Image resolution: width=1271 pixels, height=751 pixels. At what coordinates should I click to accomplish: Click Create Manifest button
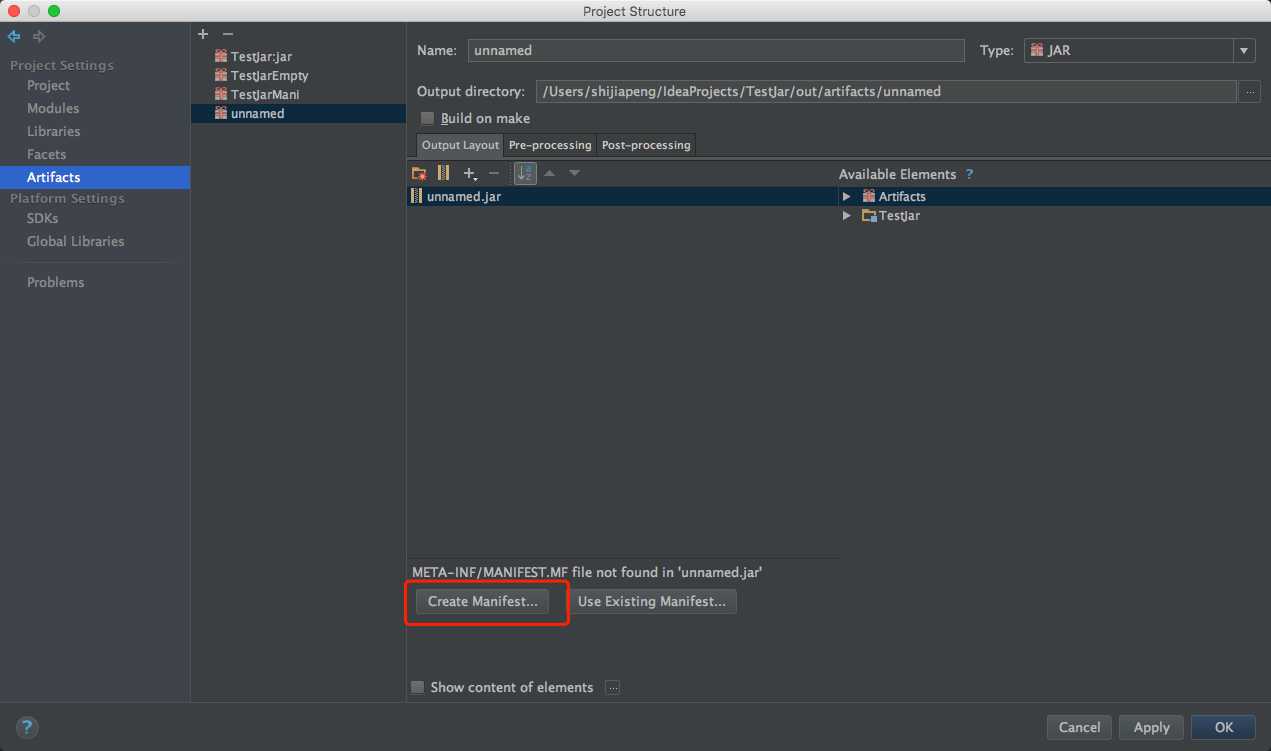482,601
